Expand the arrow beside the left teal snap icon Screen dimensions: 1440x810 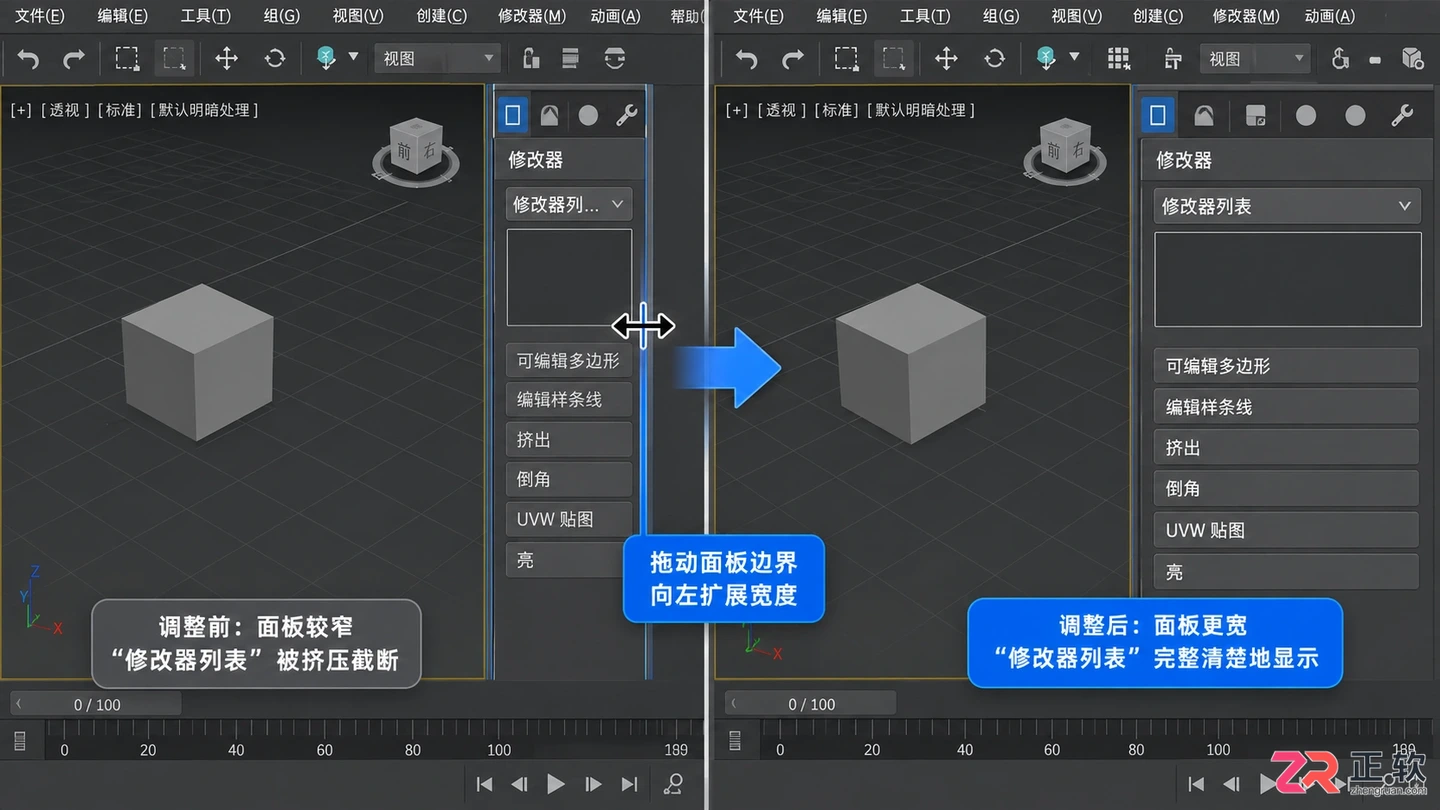pyautogui.click(x=353, y=57)
